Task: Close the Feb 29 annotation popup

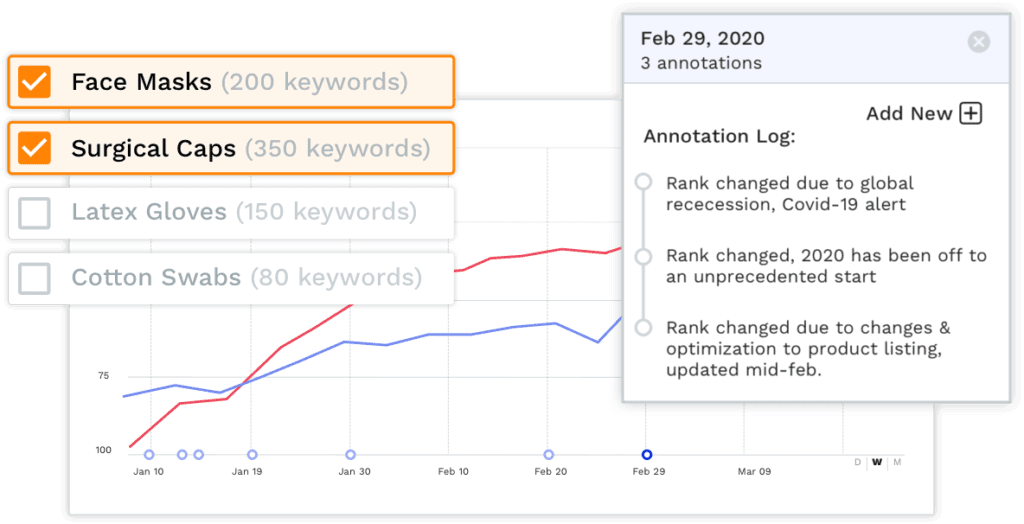Action: [979, 41]
